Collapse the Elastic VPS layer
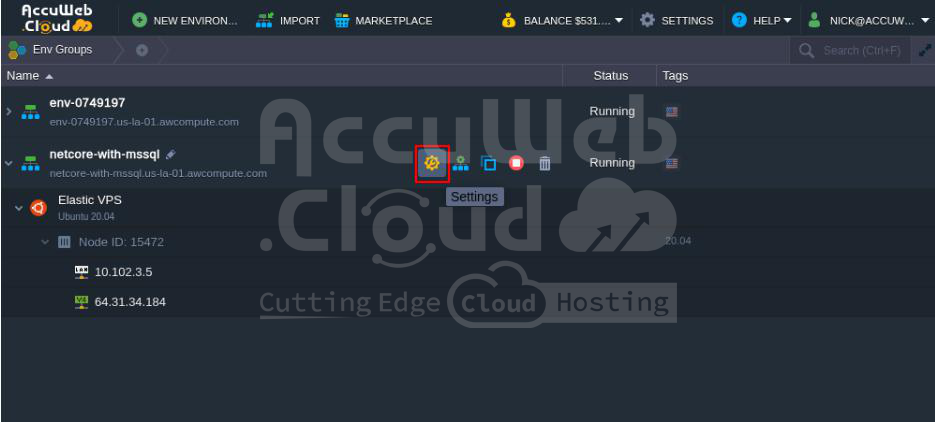Screen dimensions: 935x422 19,207
